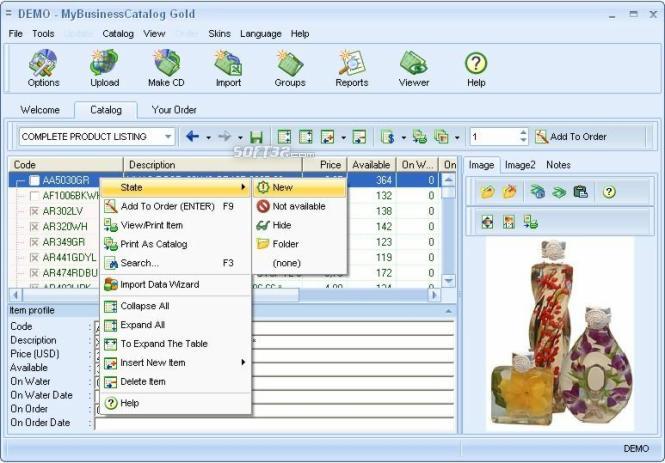The height and width of the screenshot is (463, 665).
Task: Click the price dollar-sign icon
Action: coord(387,137)
